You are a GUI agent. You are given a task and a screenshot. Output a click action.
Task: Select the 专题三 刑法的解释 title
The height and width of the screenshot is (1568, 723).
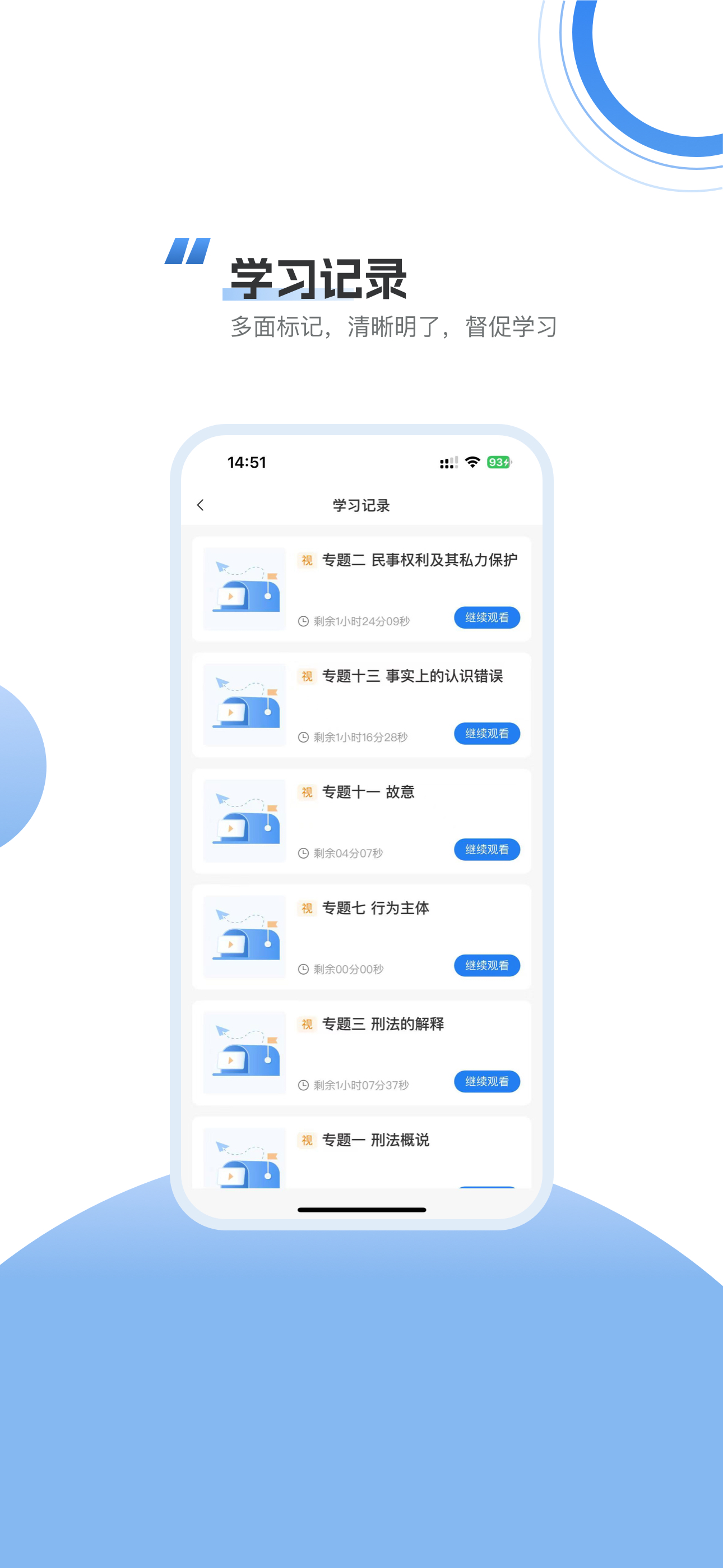click(383, 1024)
